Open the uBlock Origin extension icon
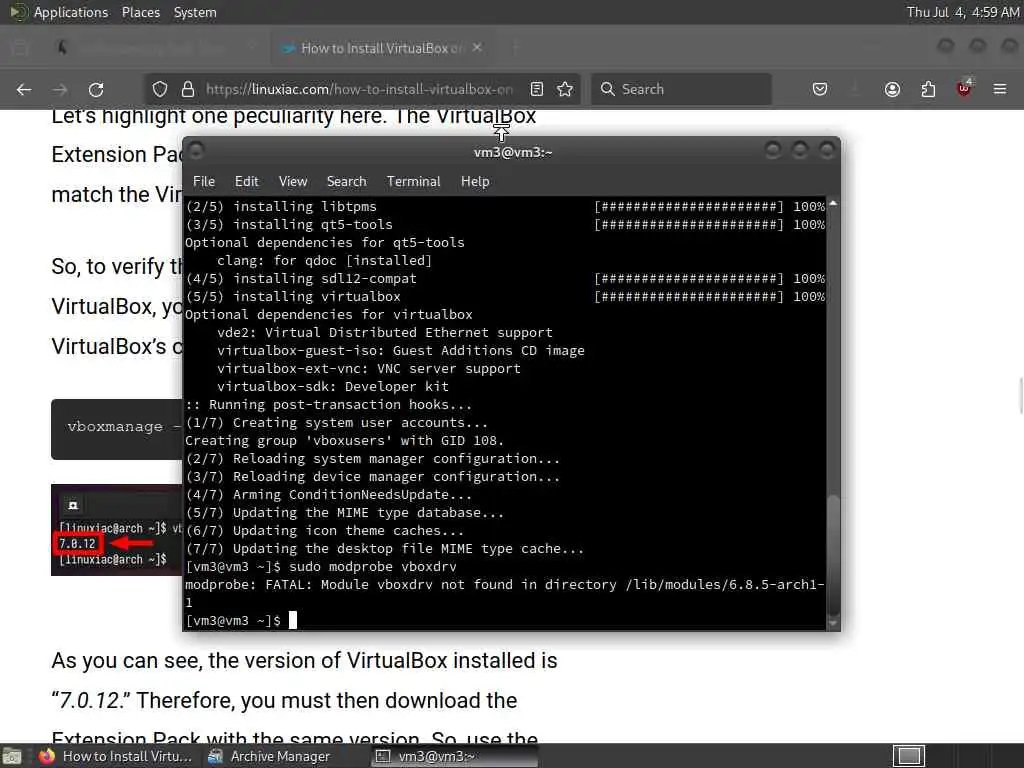 click(x=964, y=88)
